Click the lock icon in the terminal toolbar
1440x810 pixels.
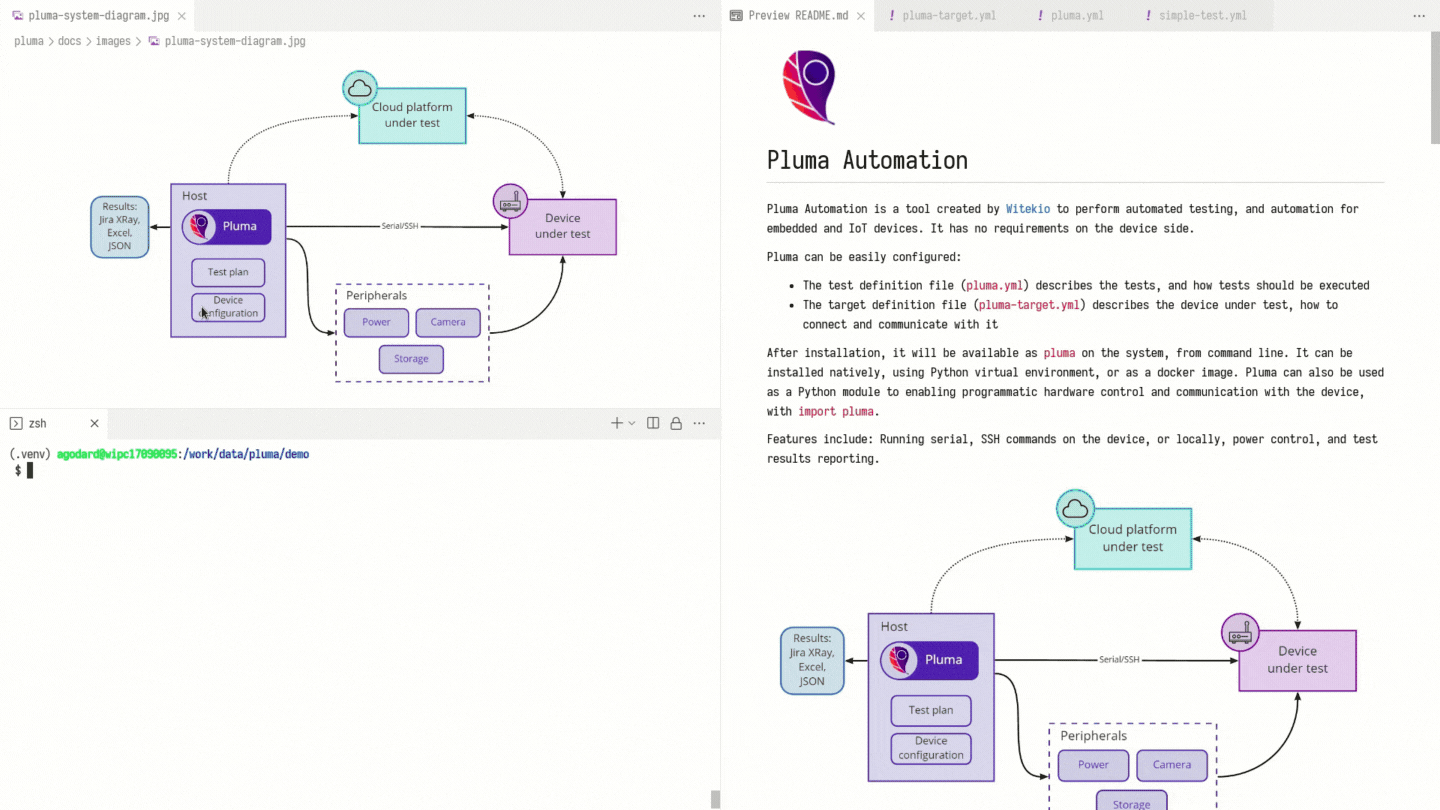point(676,423)
